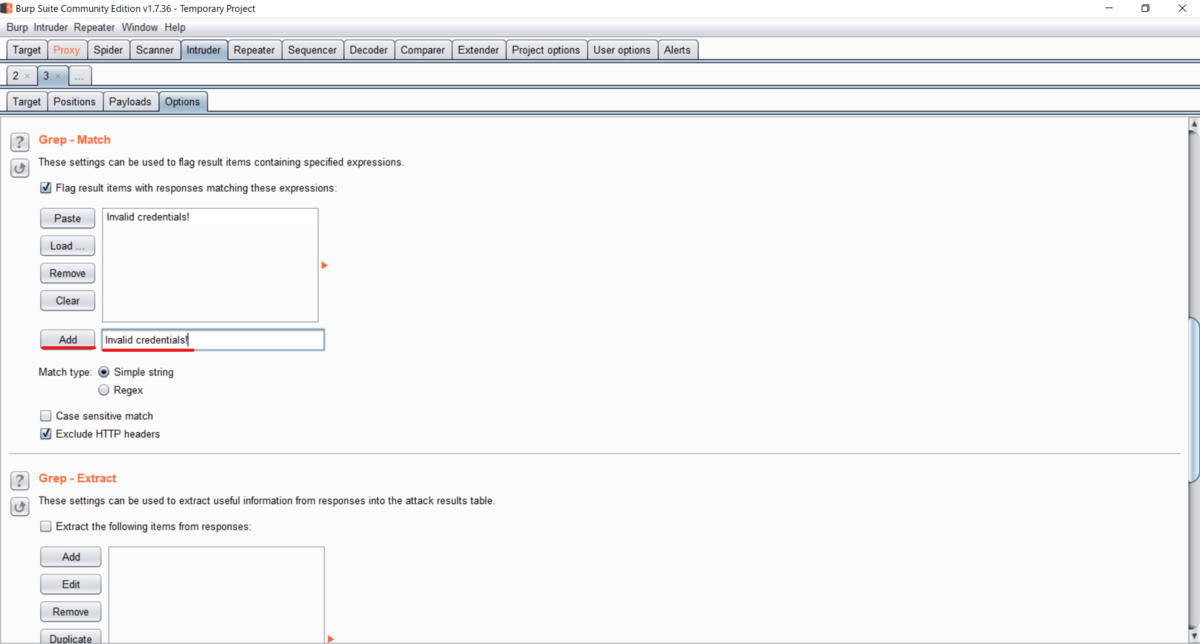Open Intruder Payloads sub-tab

coord(130,102)
